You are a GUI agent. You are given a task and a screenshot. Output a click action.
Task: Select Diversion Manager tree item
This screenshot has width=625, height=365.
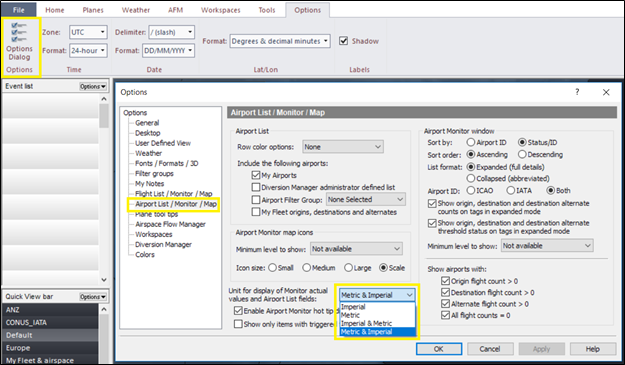(x=163, y=245)
